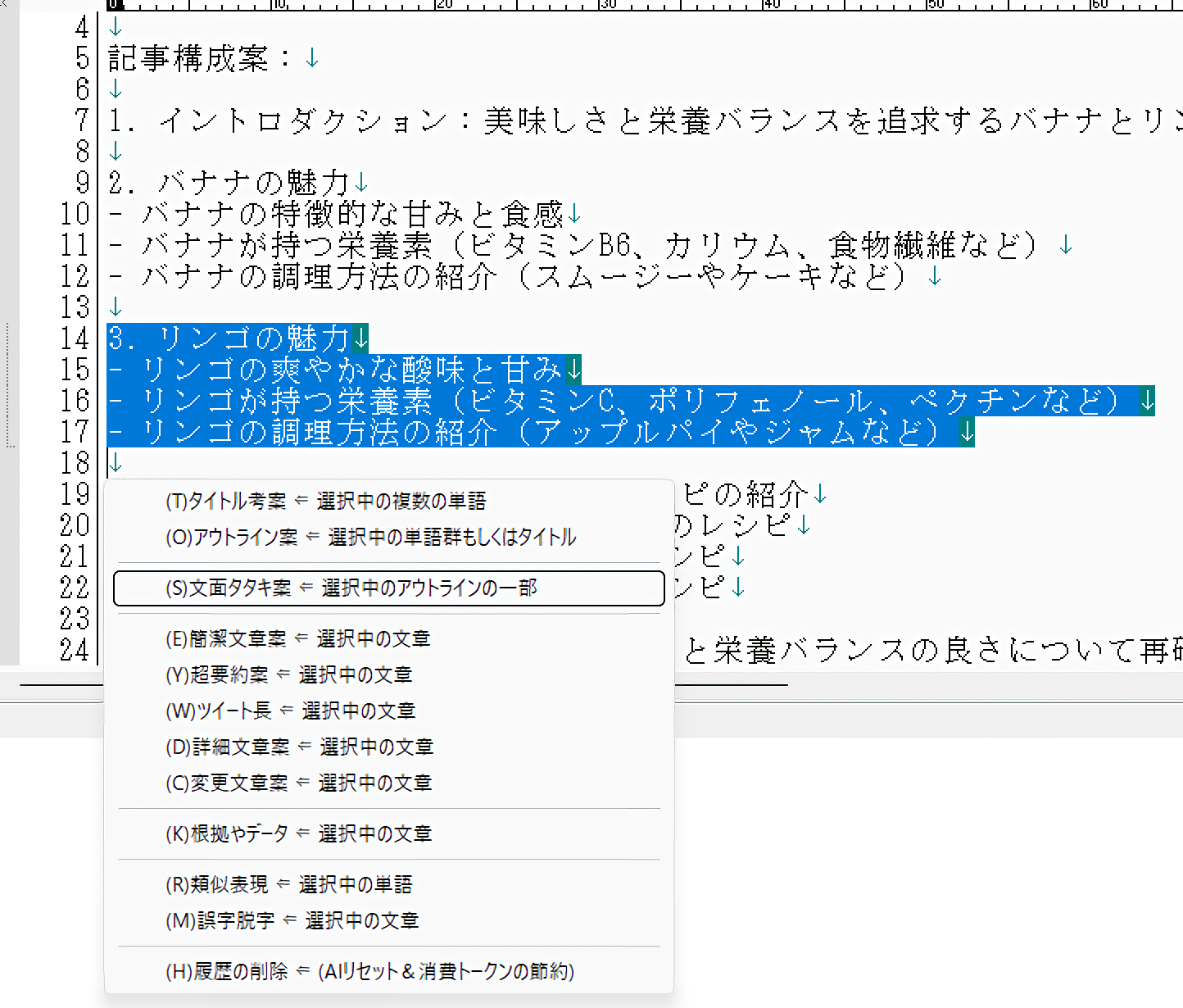Select the (C)変更文章案 option
The image size is (1183, 1008).
click(x=298, y=783)
